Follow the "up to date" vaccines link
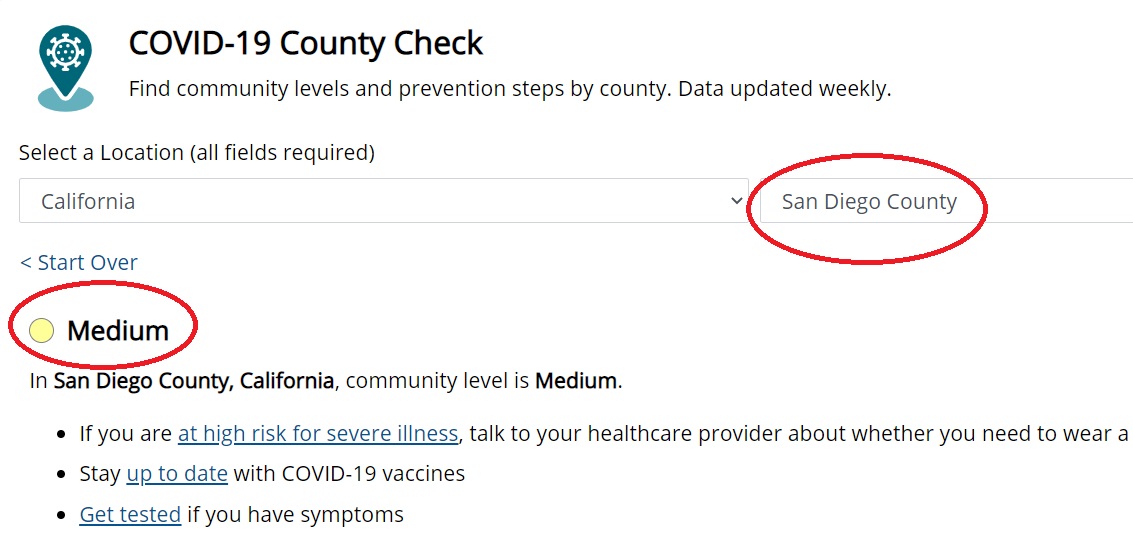 (177, 474)
